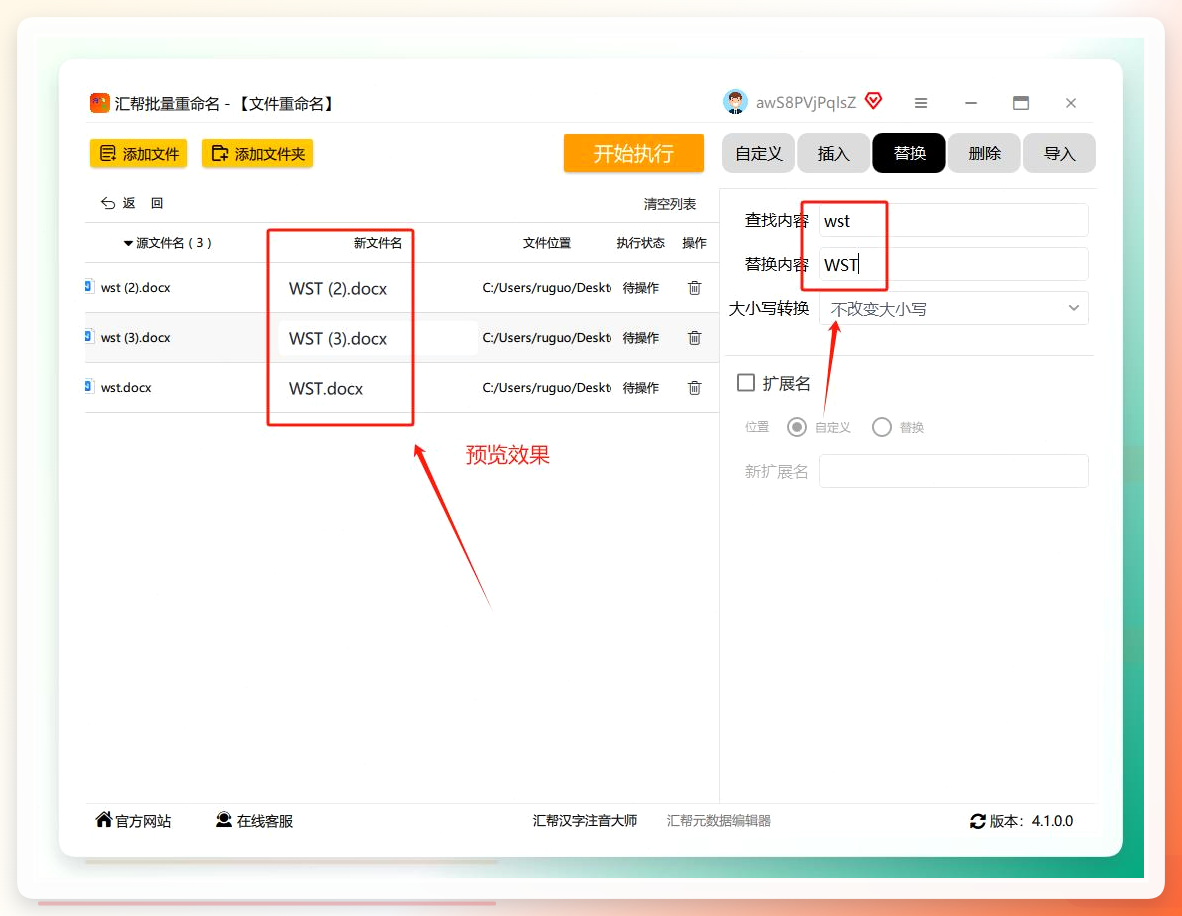Select source file wst.docx
1182x916 pixels.
click(126, 388)
